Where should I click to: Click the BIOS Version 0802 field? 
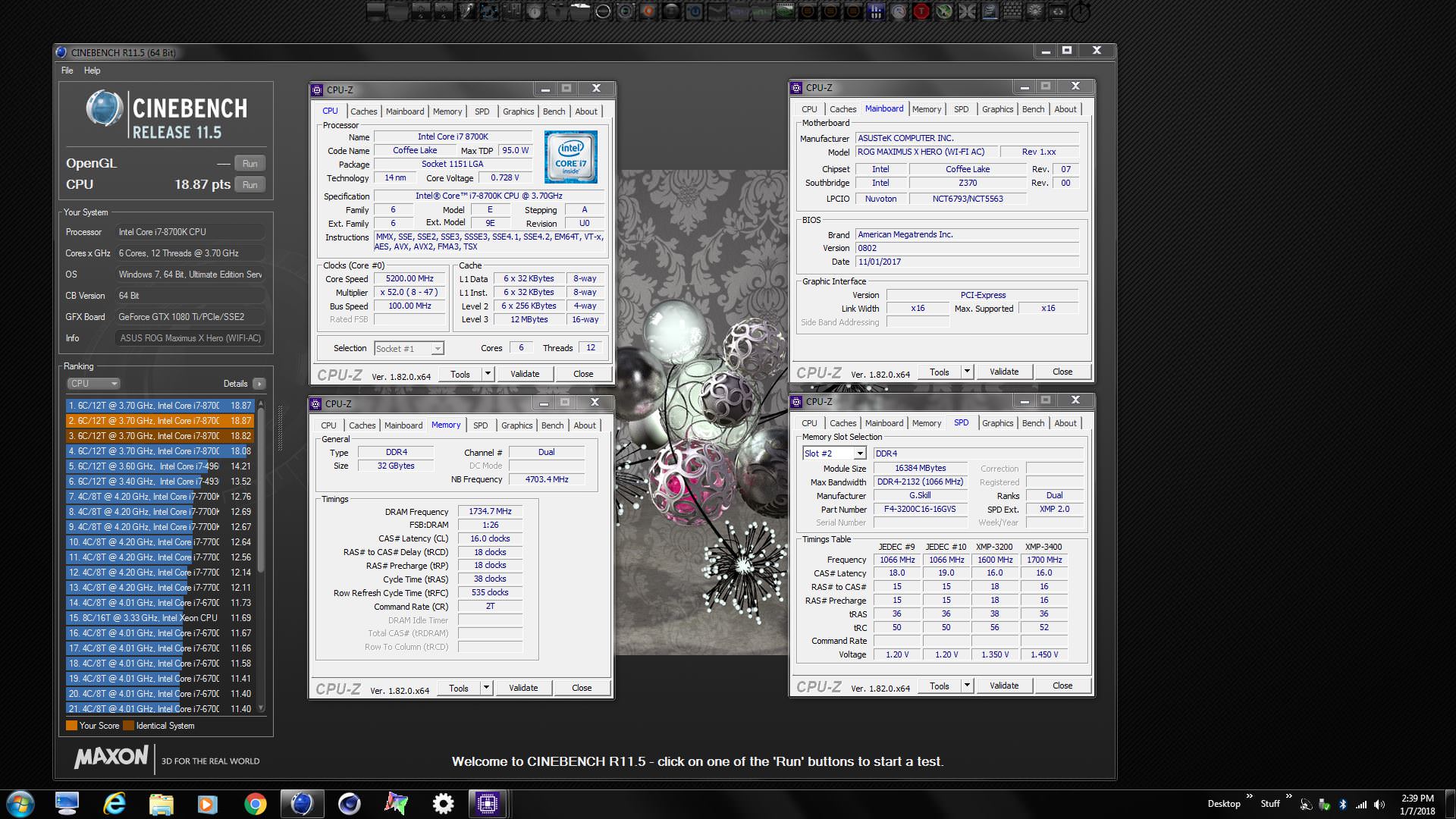pyautogui.click(x=967, y=248)
